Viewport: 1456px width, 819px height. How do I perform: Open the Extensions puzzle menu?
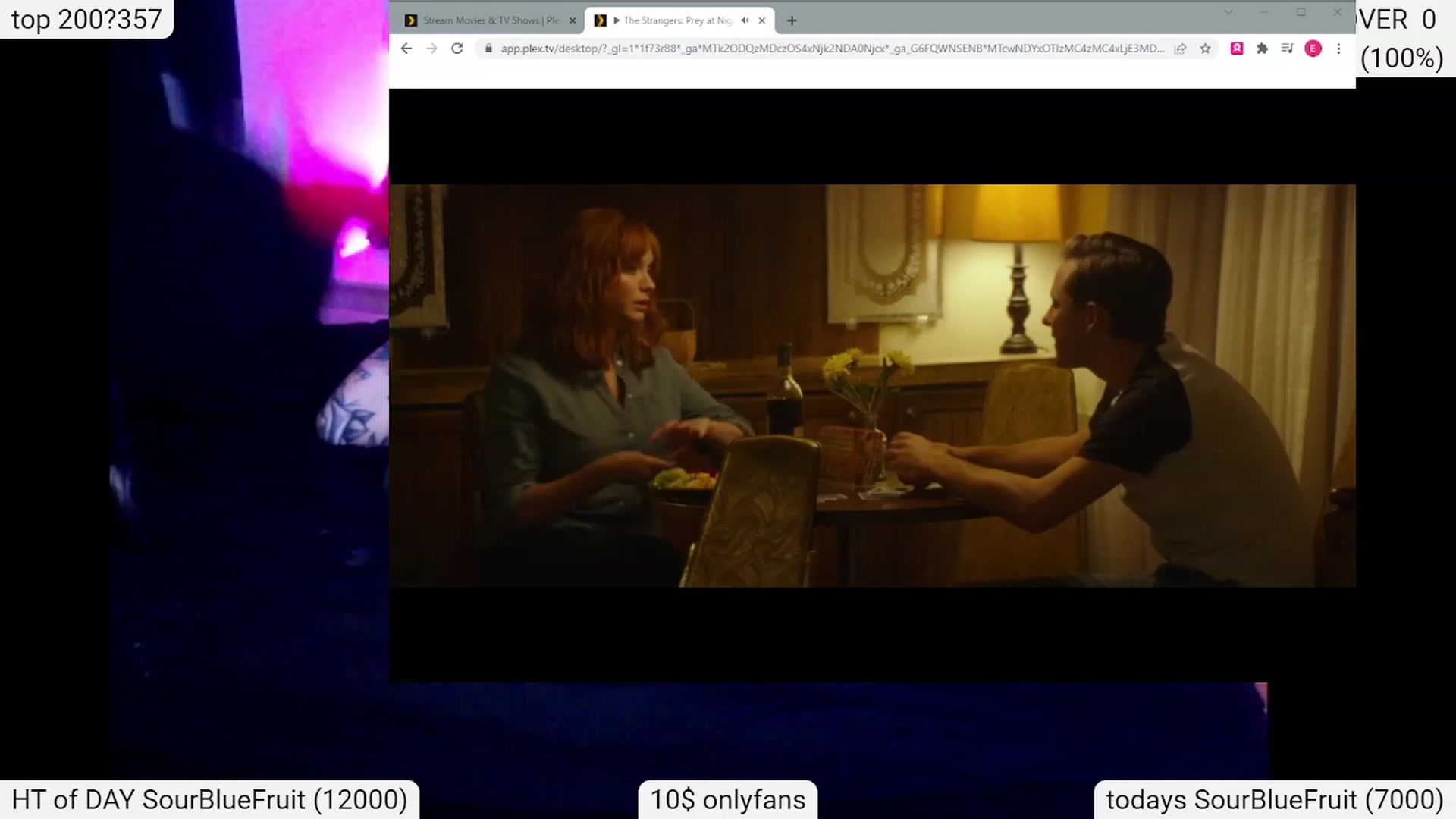coord(1262,49)
